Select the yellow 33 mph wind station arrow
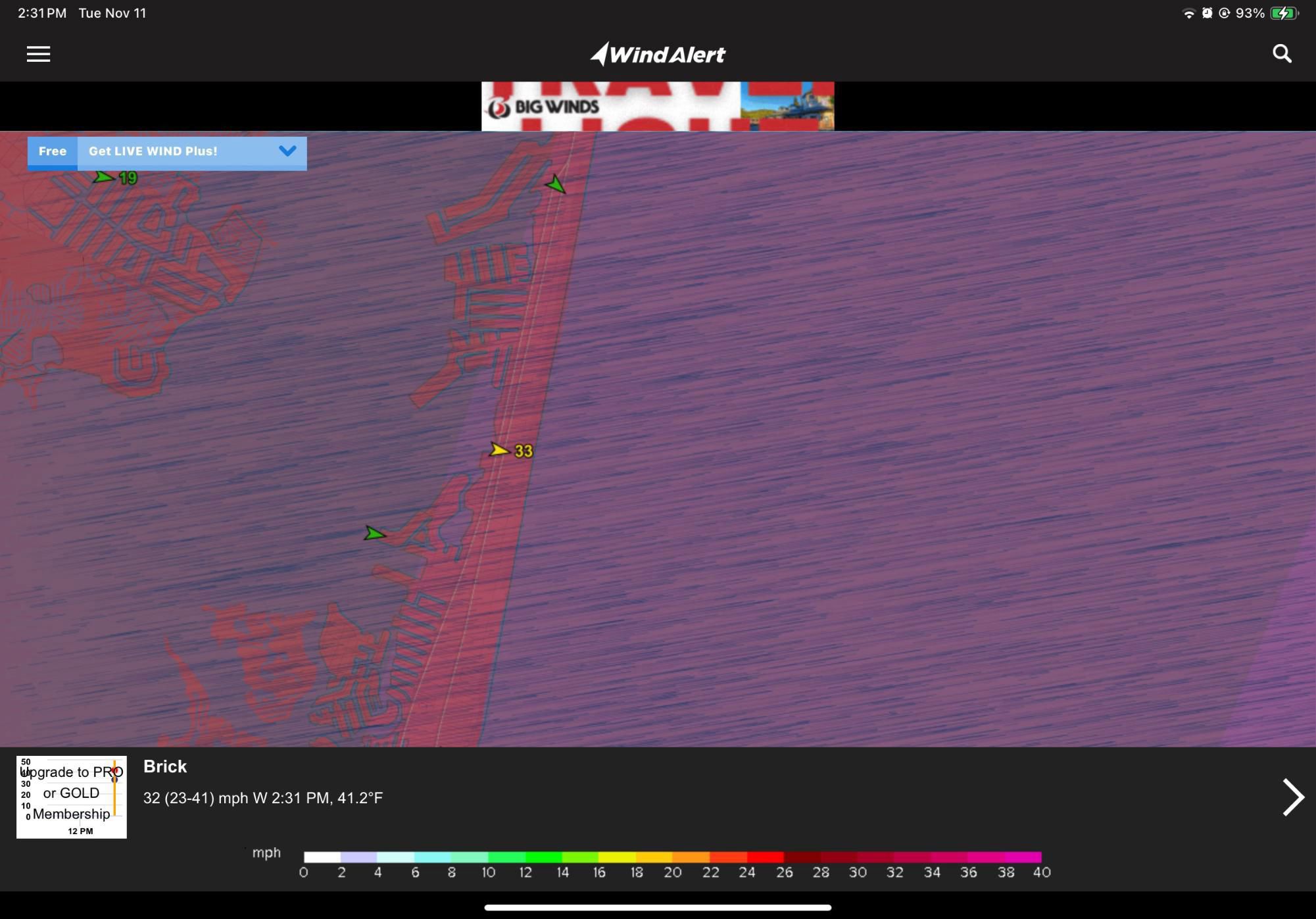Image resolution: width=1316 pixels, height=919 pixels. pos(500,450)
